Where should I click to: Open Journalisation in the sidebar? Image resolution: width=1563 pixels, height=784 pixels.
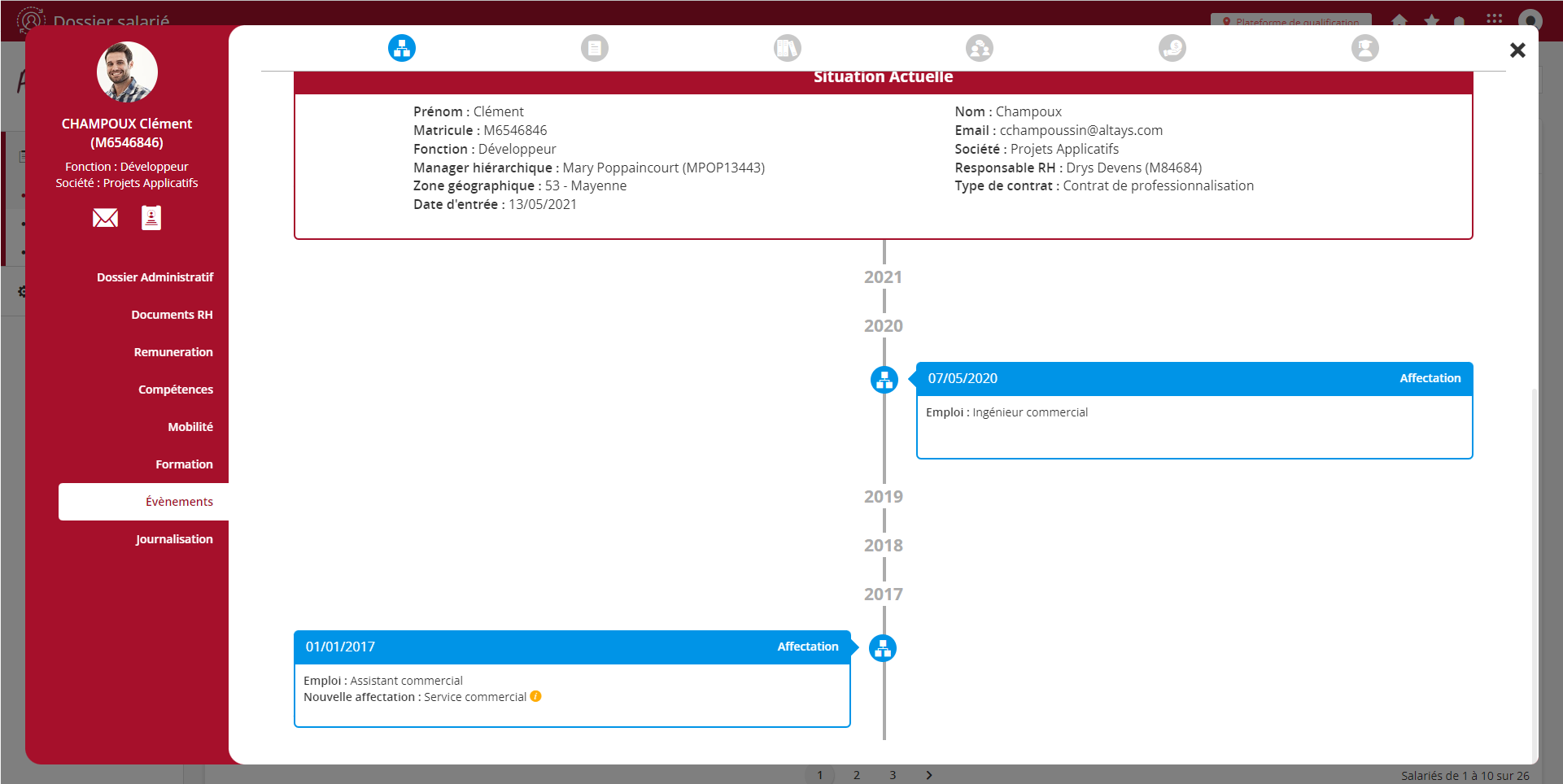pos(174,539)
